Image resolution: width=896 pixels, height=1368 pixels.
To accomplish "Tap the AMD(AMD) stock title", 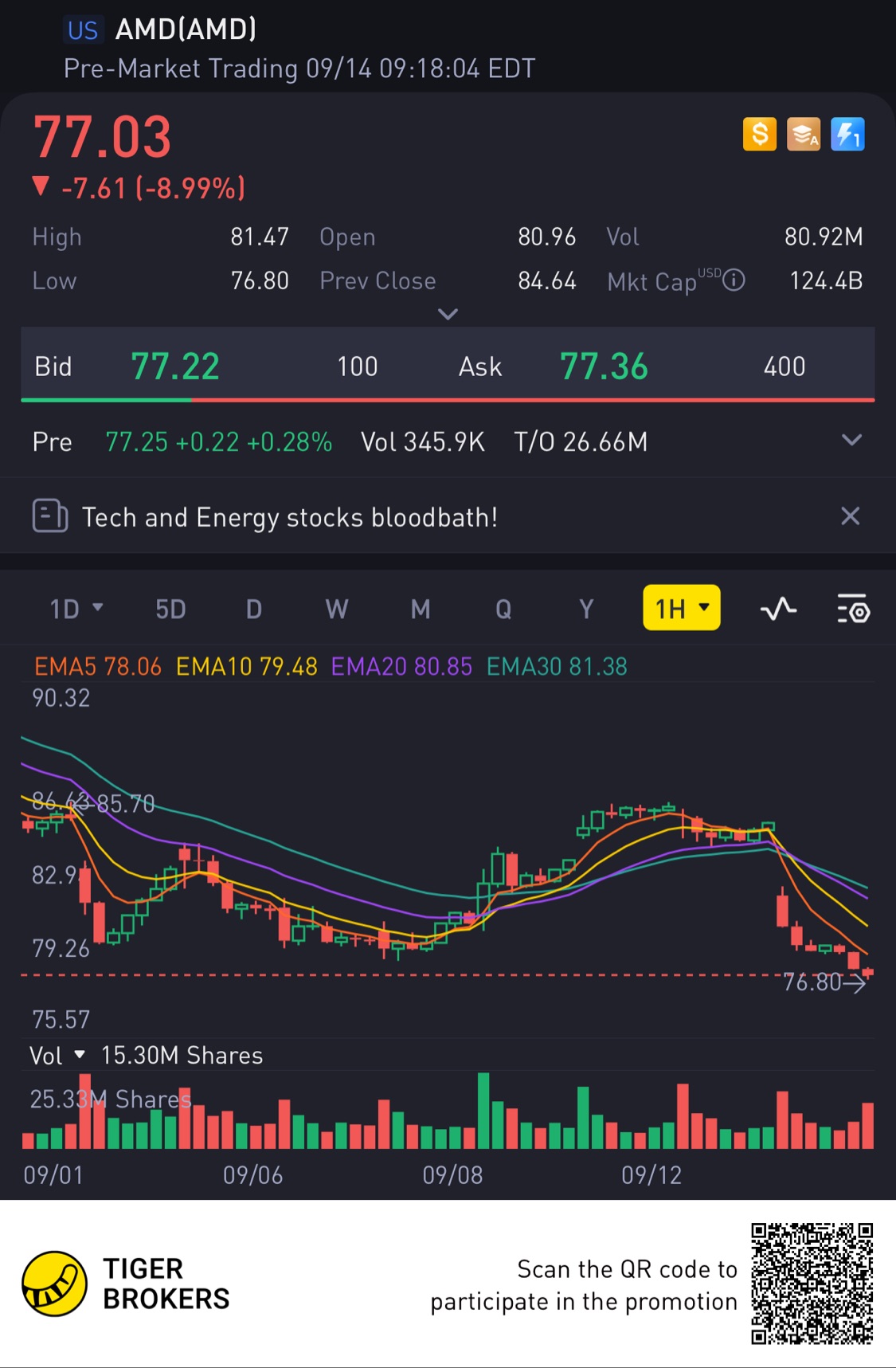I will [x=186, y=29].
